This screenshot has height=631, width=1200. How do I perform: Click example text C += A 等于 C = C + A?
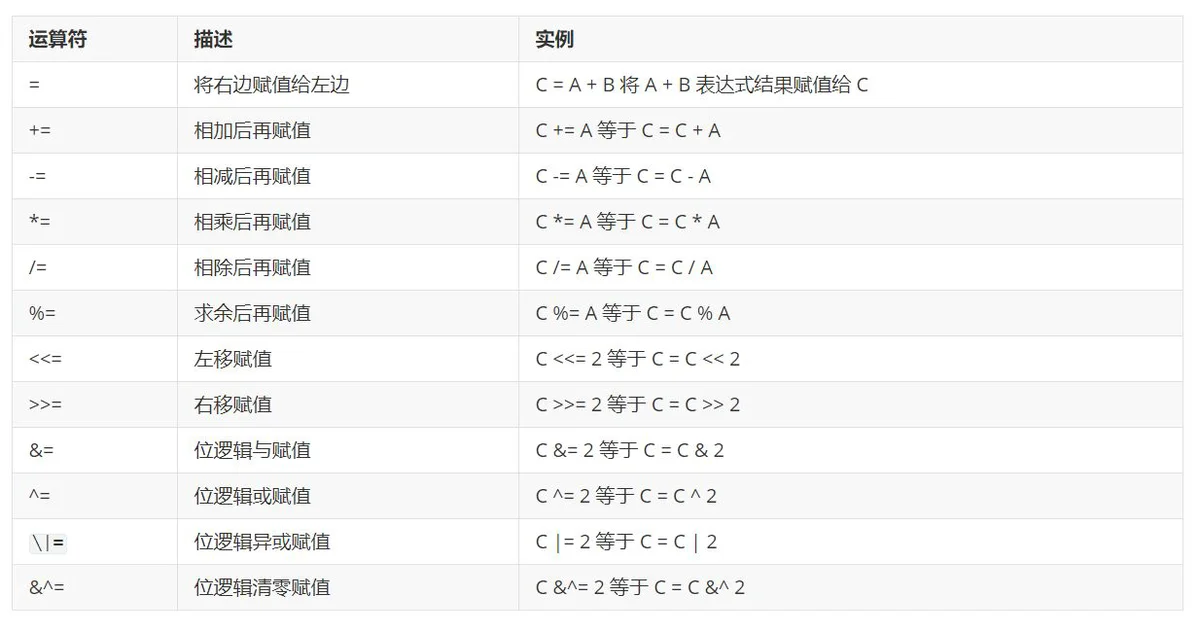click(628, 131)
